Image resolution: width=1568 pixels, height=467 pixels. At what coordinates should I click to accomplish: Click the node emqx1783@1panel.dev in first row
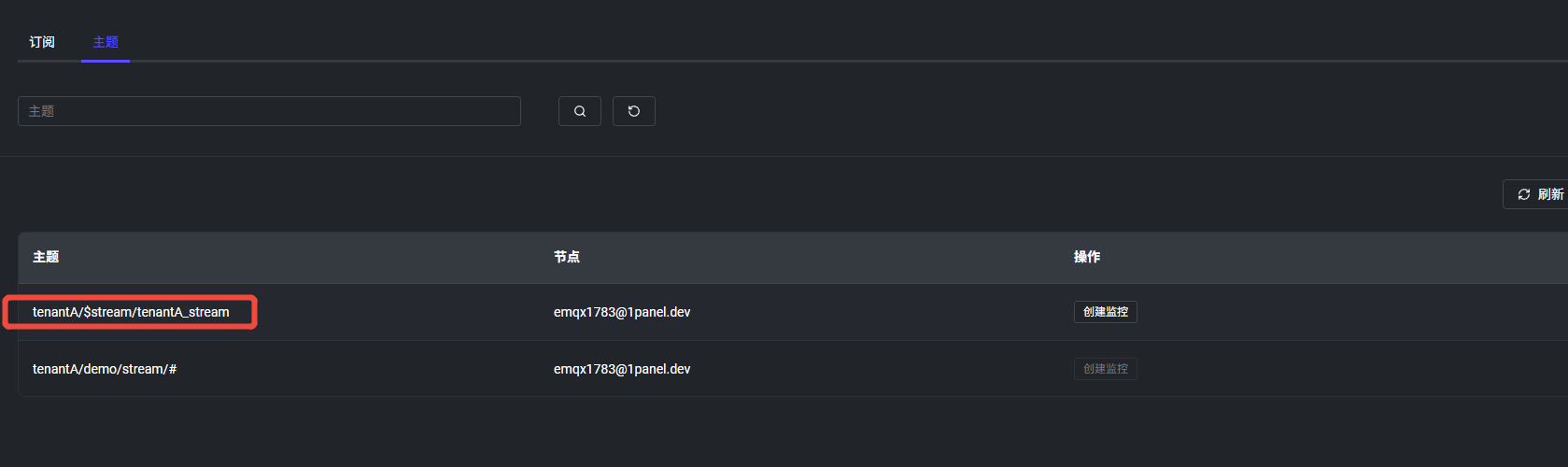coord(622,312)
